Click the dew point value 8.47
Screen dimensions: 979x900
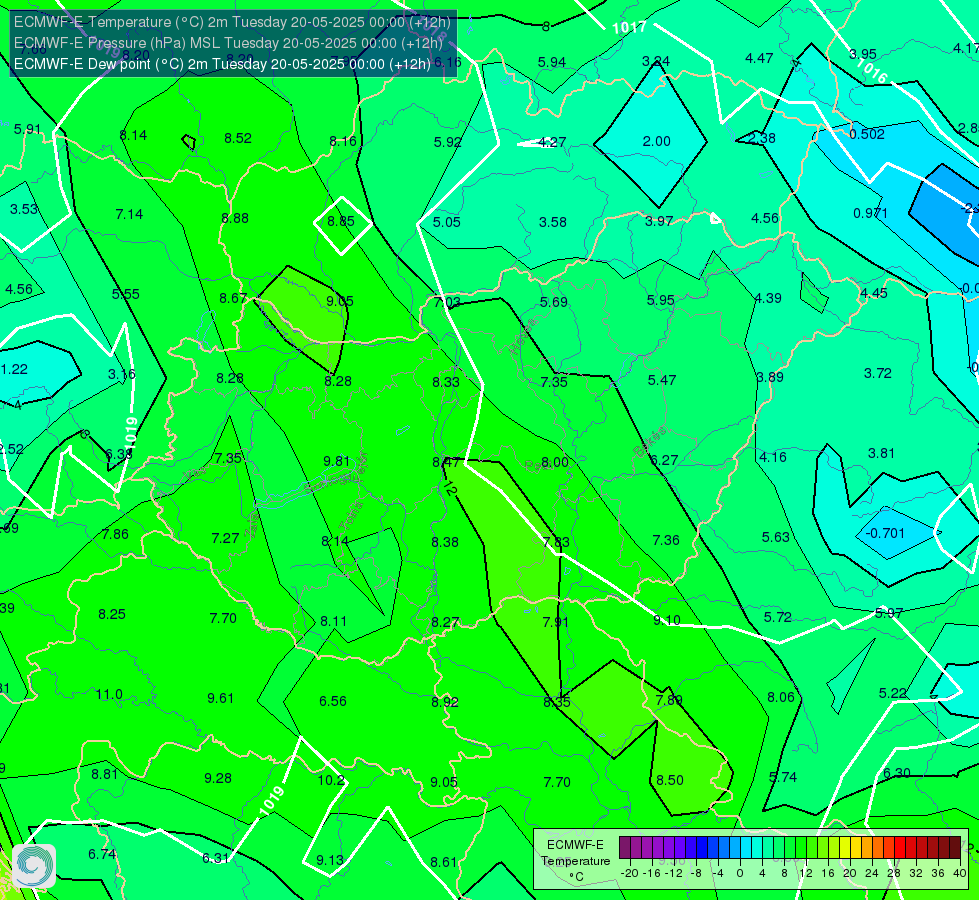(x=446, y=463)
